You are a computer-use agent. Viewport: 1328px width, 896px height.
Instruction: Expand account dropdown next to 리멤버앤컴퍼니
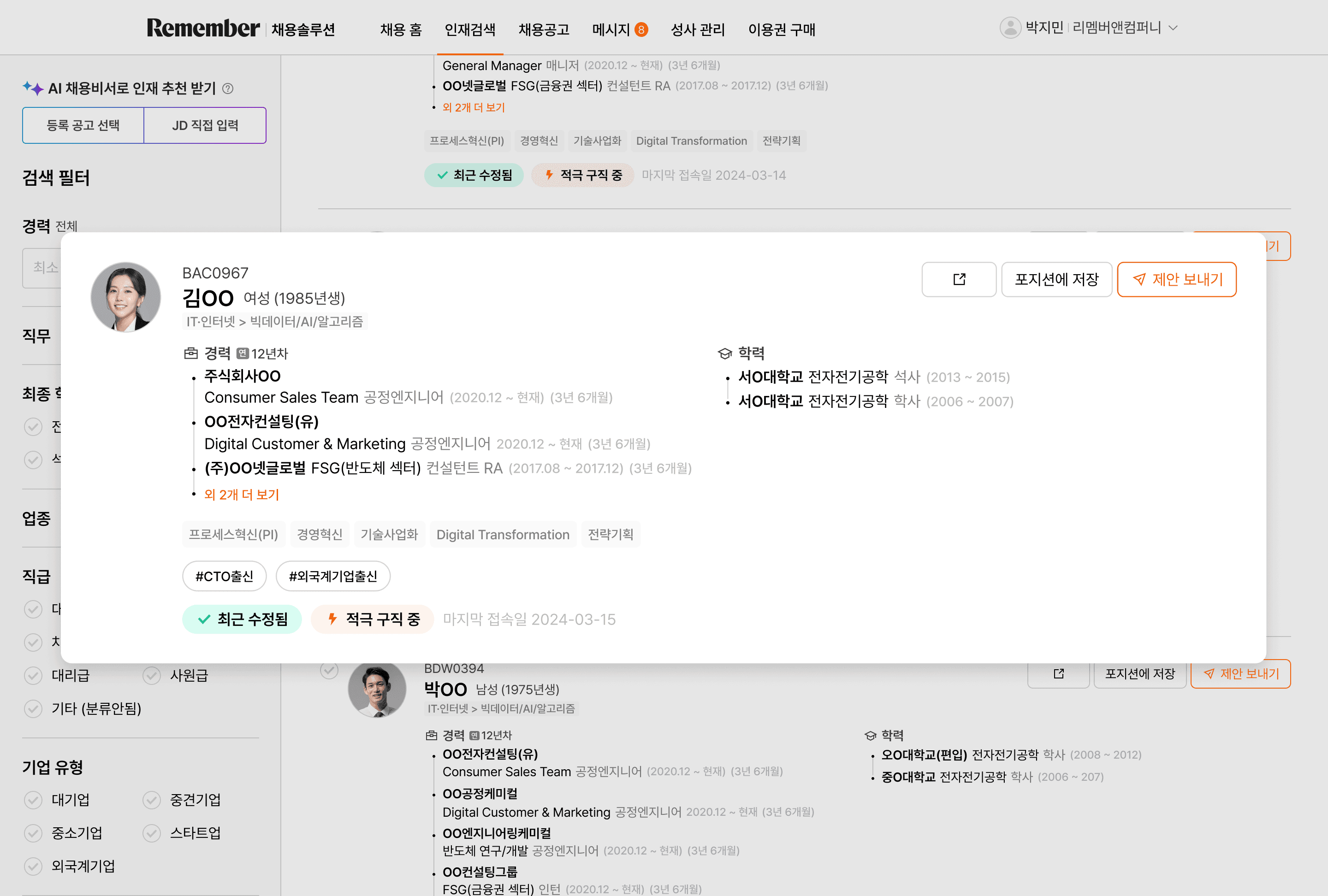pos(1173,28)
